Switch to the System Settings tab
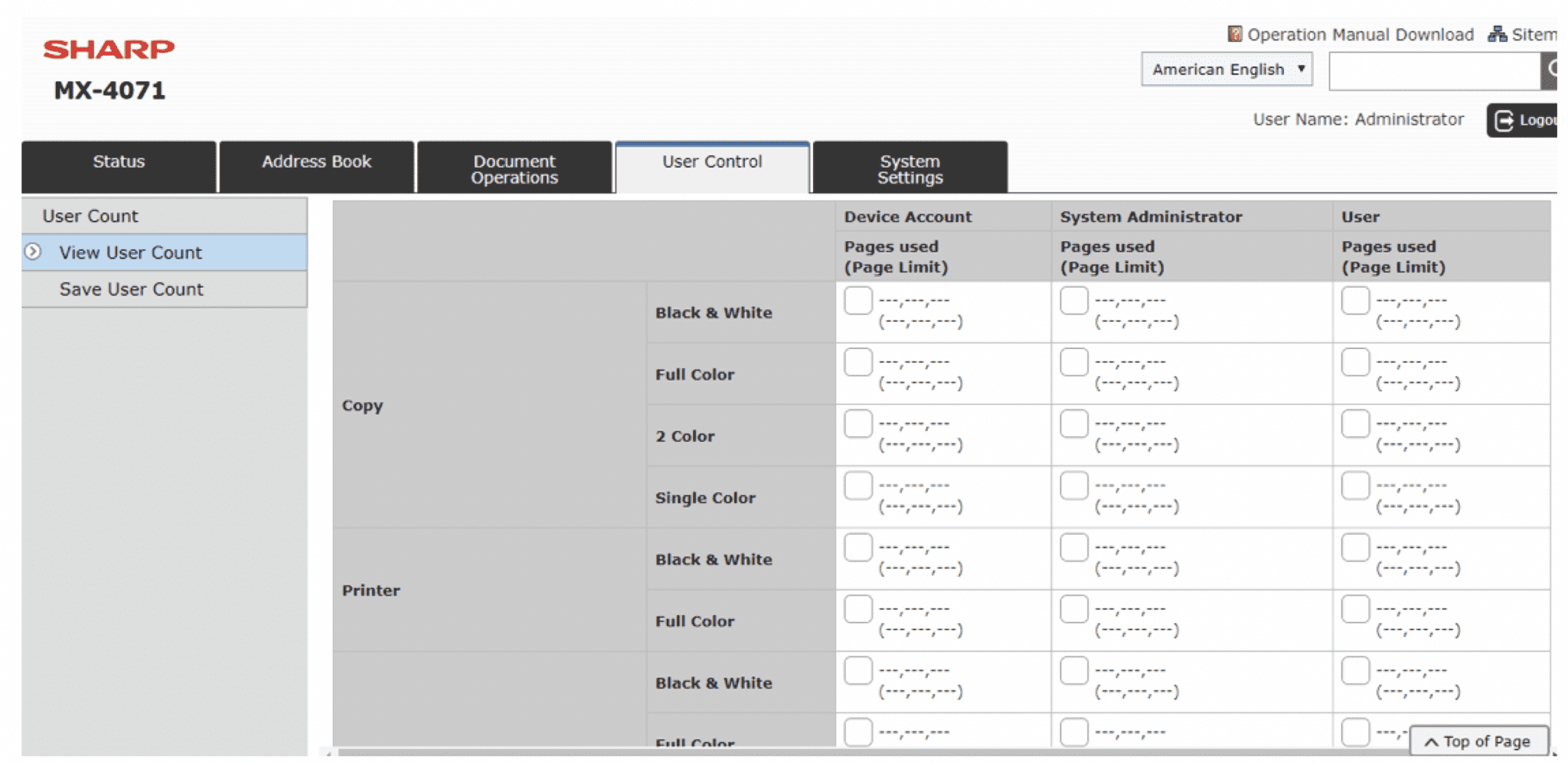Viewport: 1568px width, 763px height. point(909,167)
